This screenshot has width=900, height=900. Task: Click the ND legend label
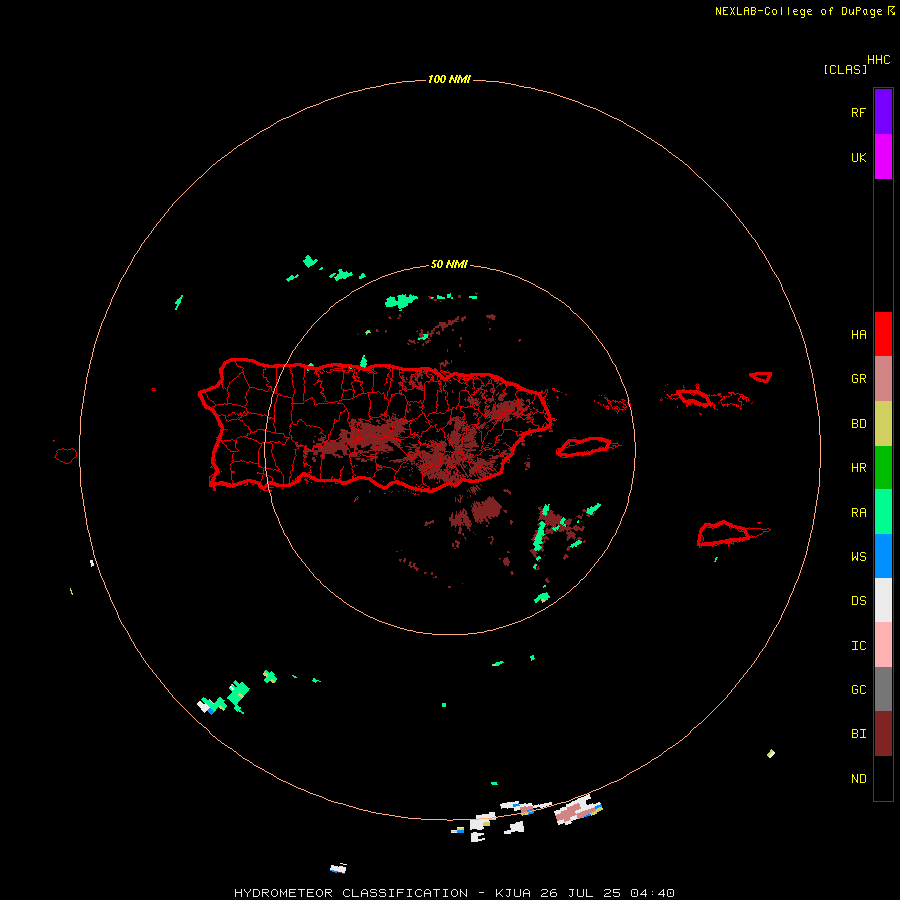click(858, 779)
